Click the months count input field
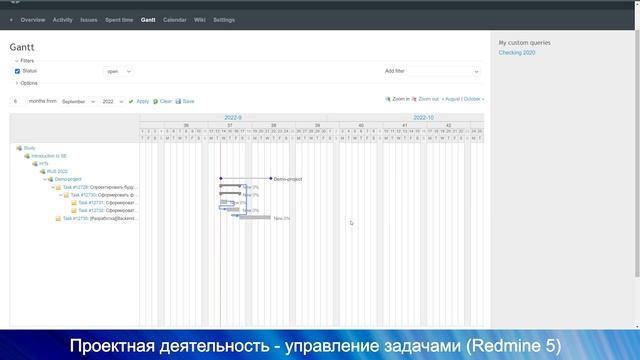The height and width of the screenshot is (360, 640). (18, 101)
